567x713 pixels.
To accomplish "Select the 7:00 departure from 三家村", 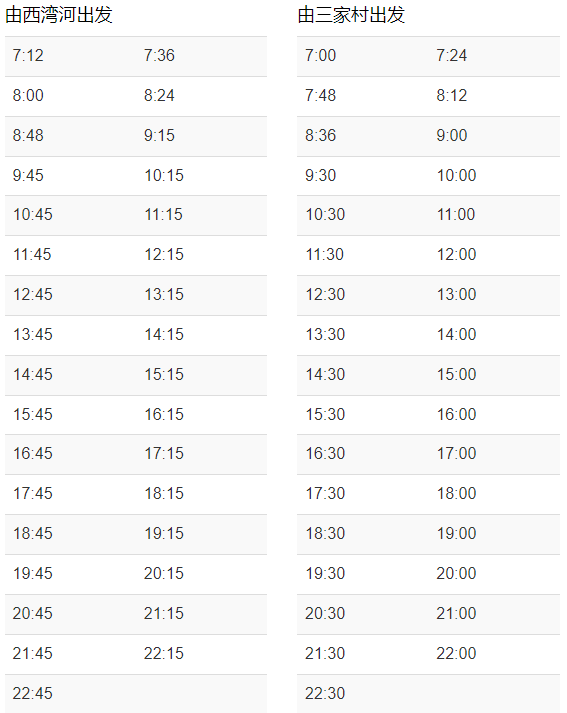I will click(x=321, y=55).
